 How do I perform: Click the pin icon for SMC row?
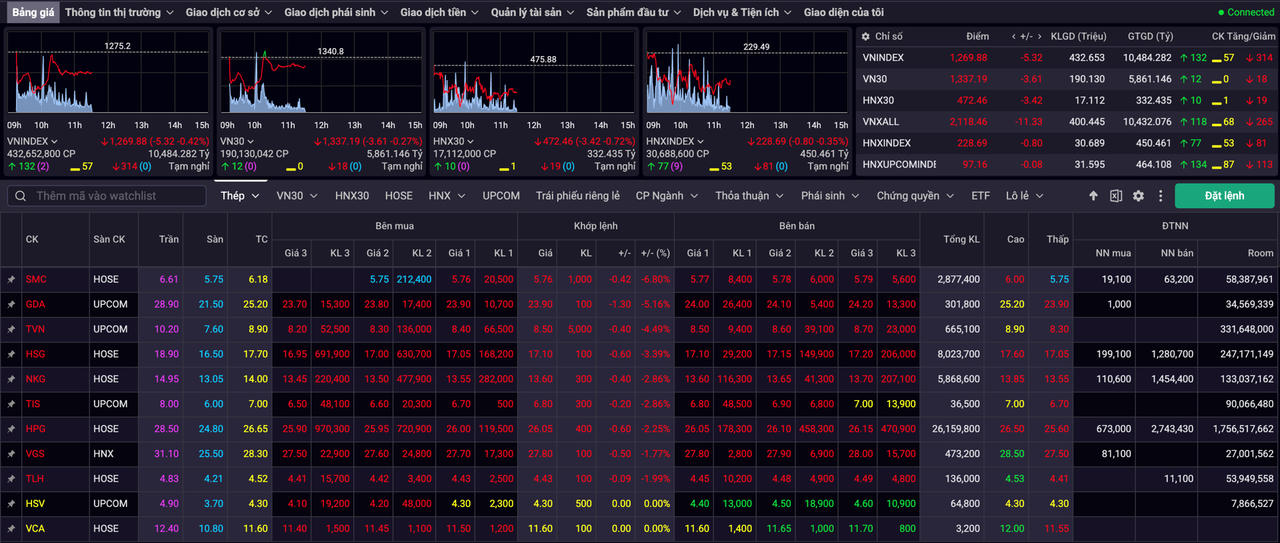(11, 279)
